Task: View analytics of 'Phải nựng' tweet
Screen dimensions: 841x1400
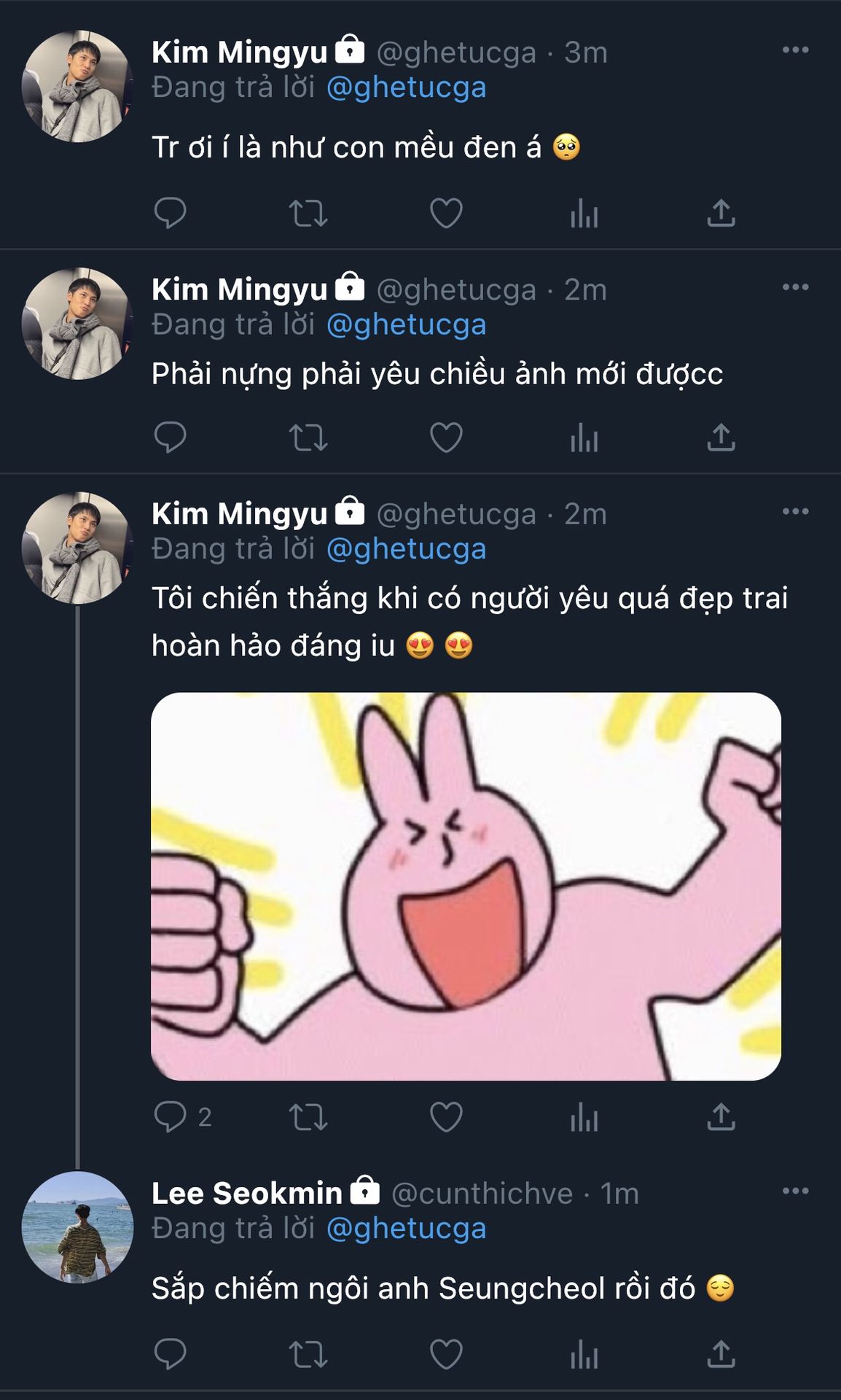Action: (x=584, y=437)
